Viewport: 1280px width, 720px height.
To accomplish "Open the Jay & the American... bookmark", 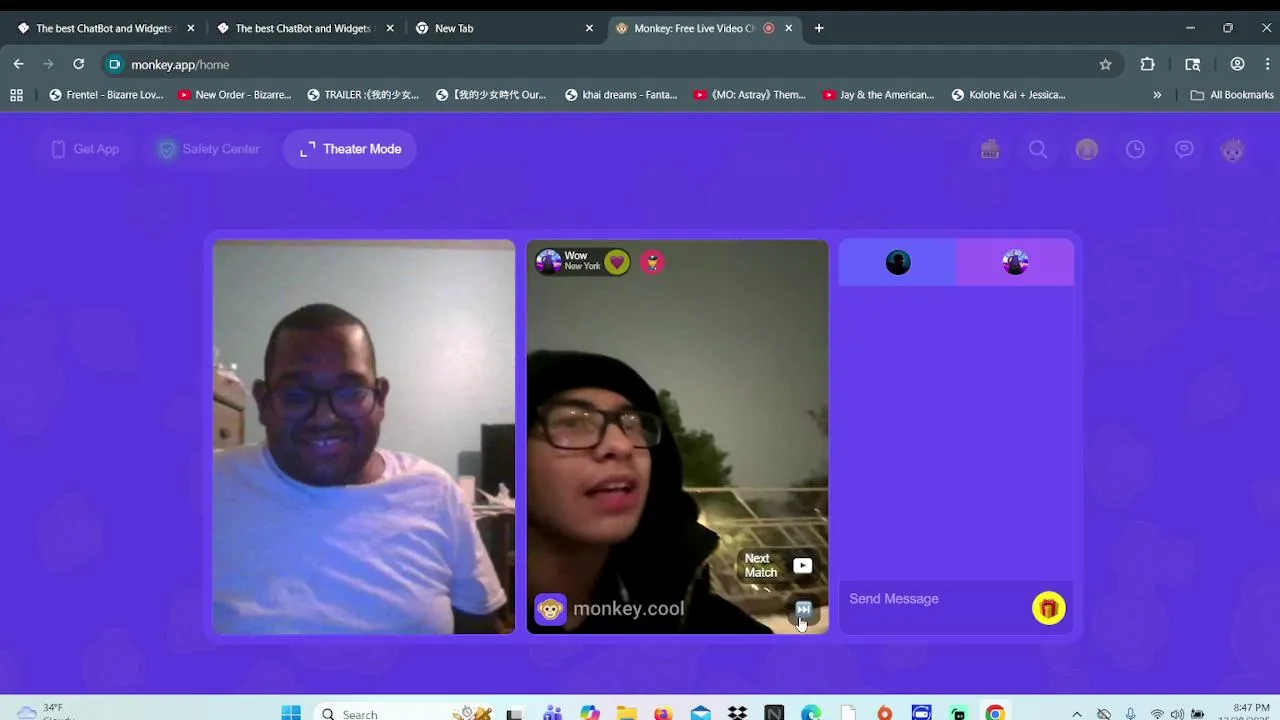I will click(878, 95).
